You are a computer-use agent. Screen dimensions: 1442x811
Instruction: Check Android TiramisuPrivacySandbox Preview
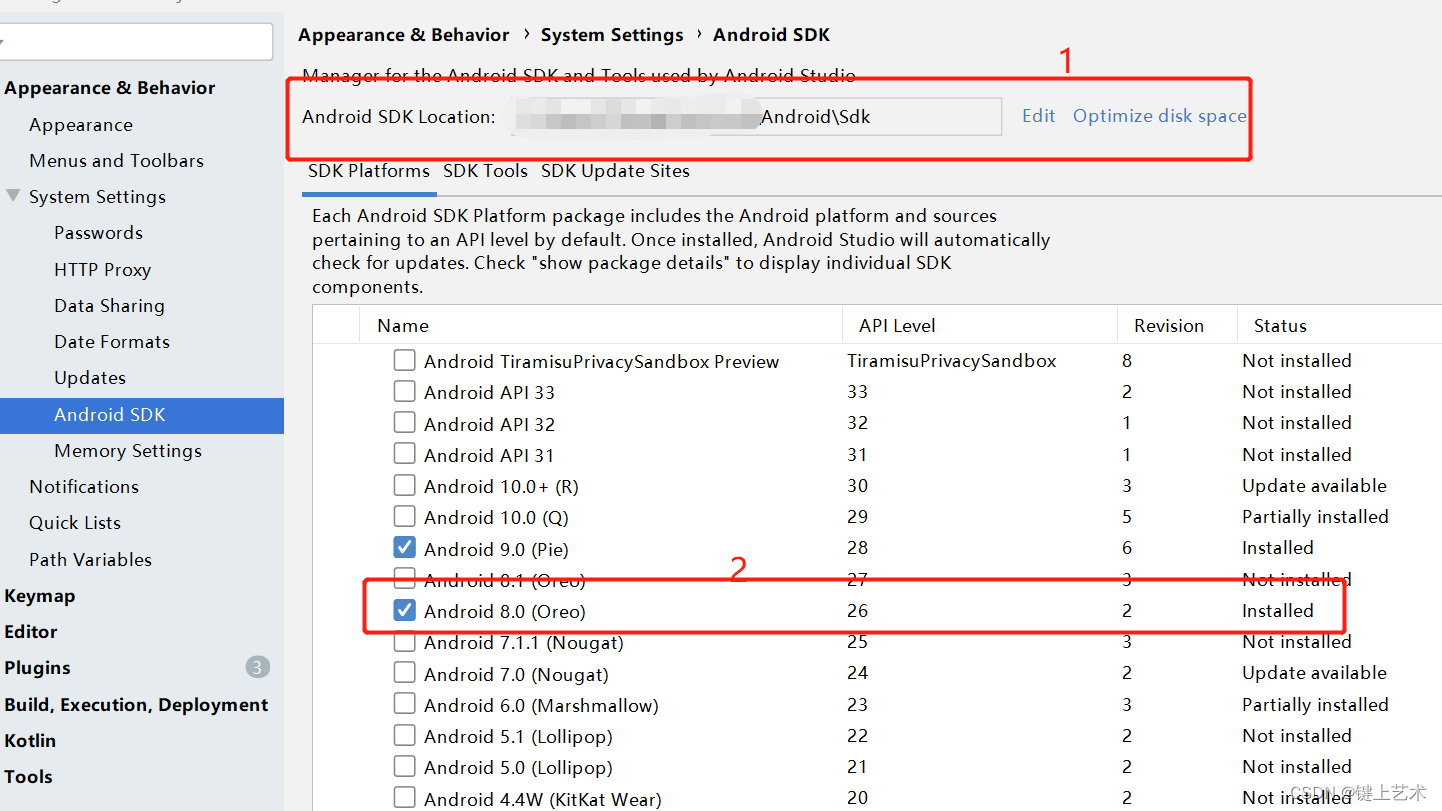(x=404, y=360)
